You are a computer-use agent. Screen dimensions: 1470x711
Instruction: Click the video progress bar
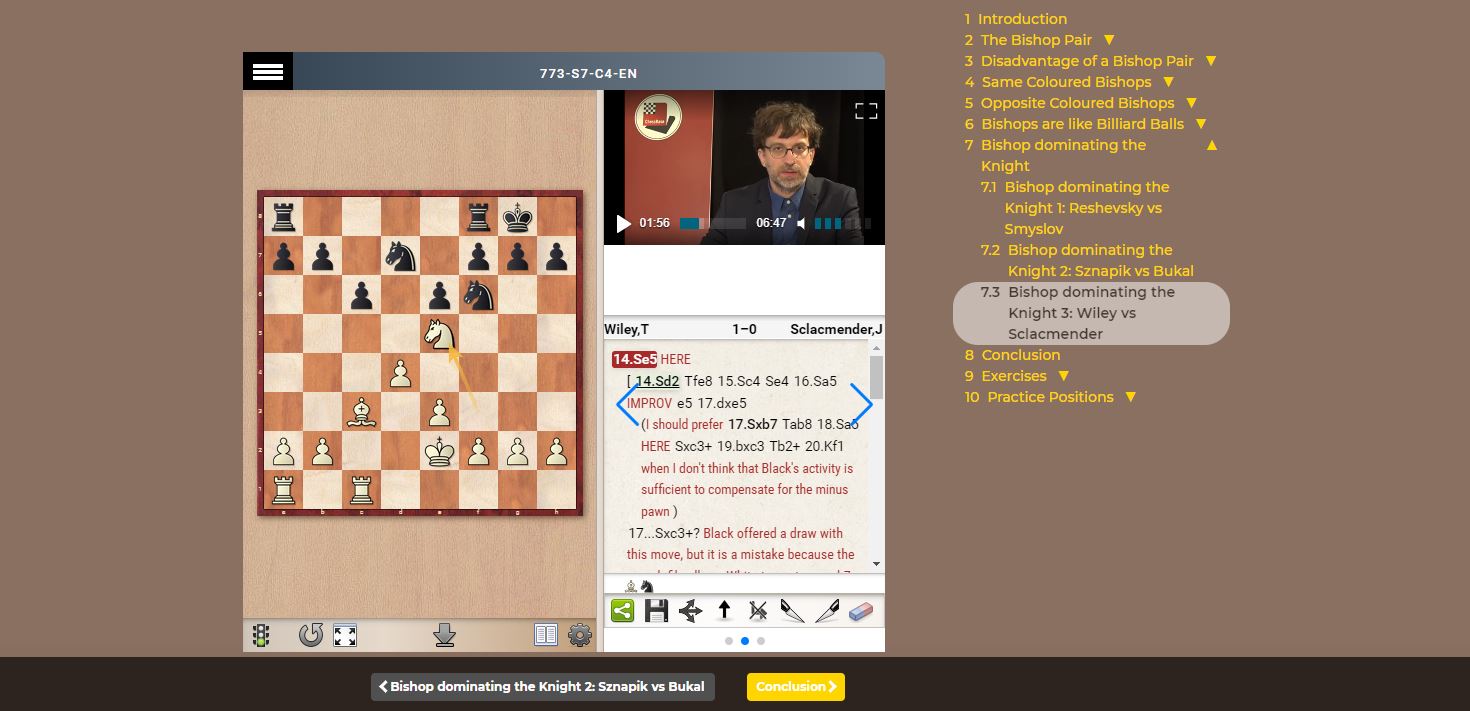710,224
